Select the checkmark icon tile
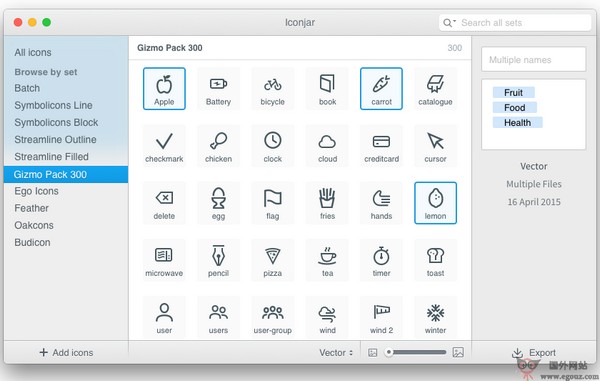600x381 pixels. [164, 146]
